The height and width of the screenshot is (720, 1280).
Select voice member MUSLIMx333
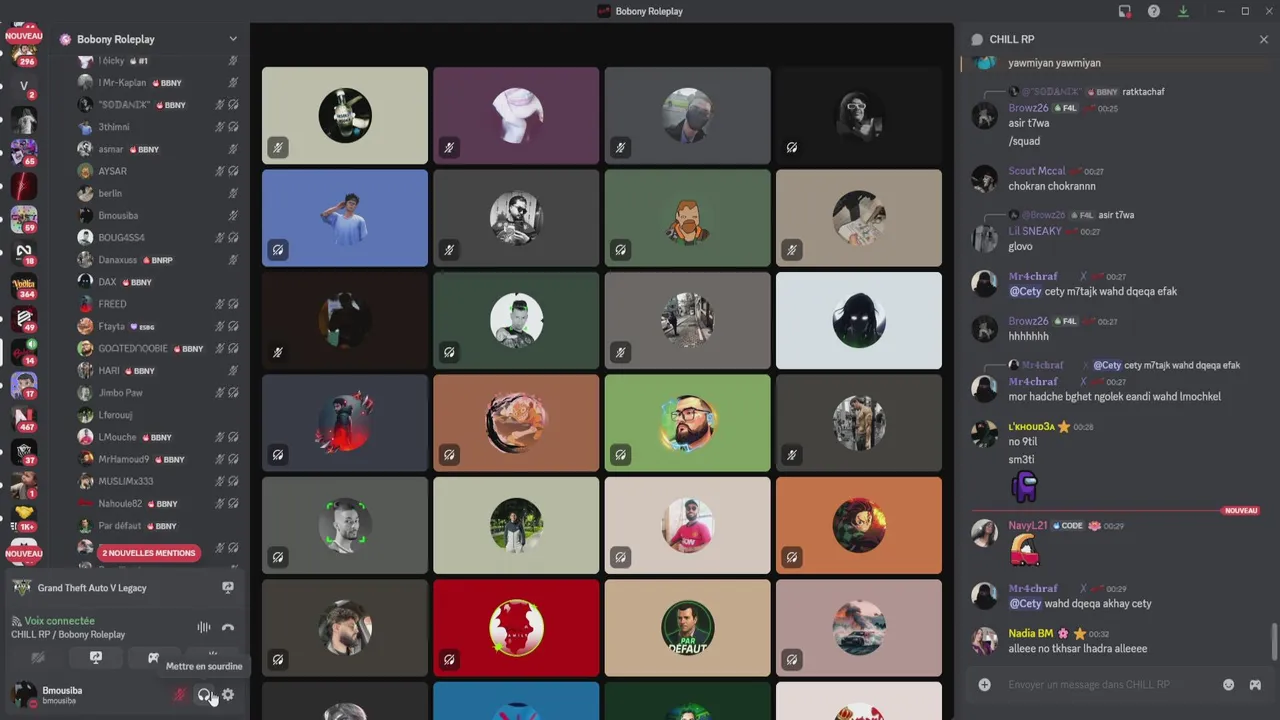pyautogui.click(x=125, y=481)
